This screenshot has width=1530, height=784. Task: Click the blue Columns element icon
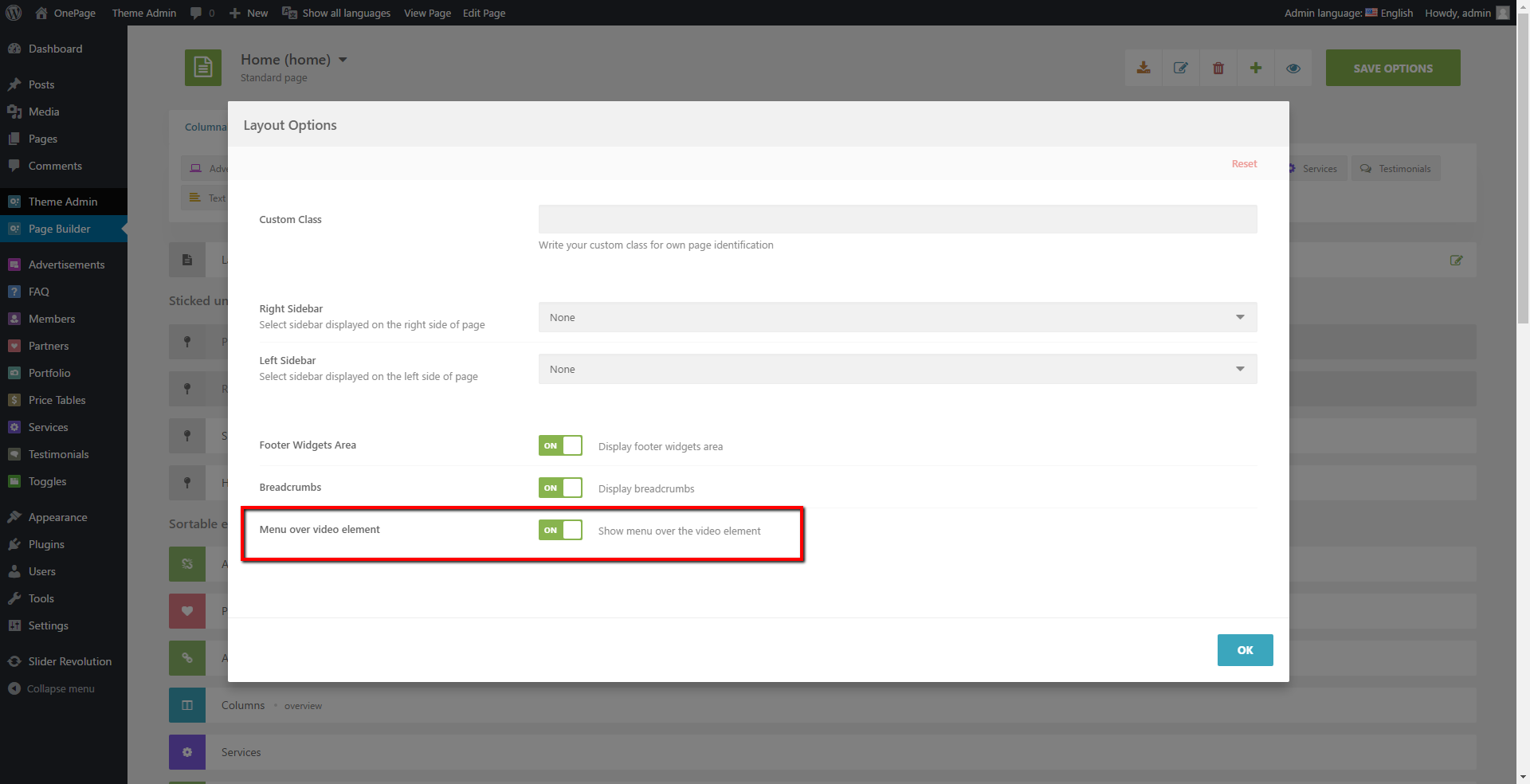[x=187, y=705]
